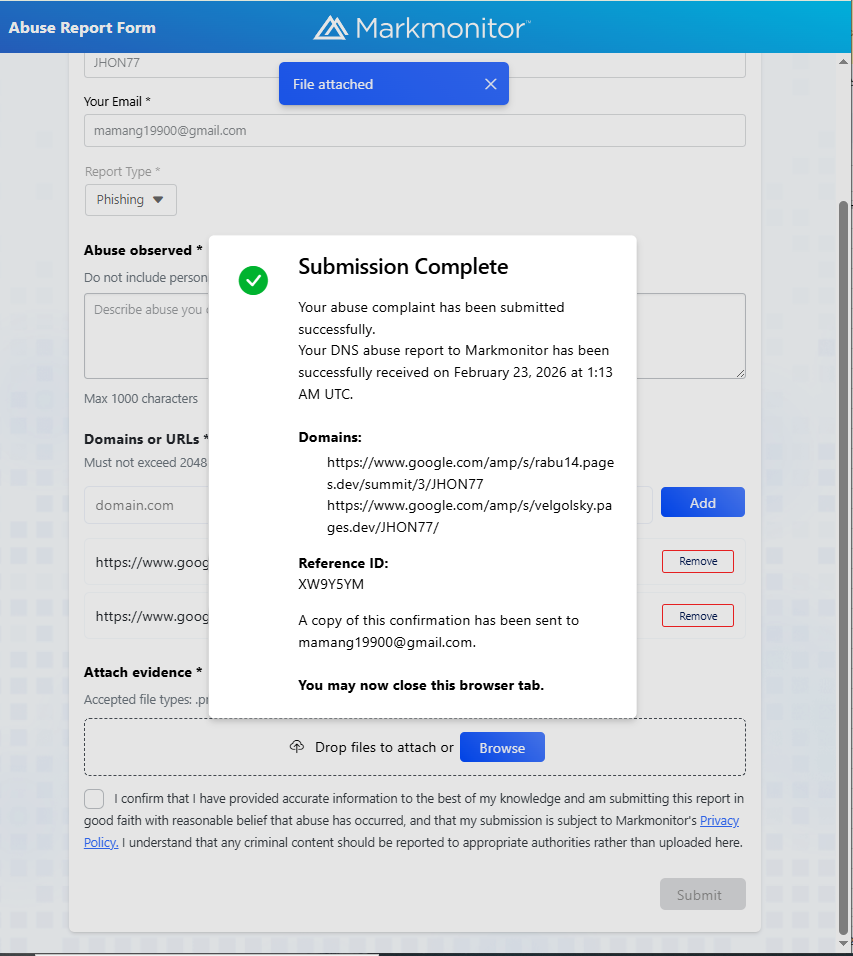Remove the first listed URL

tap(698, 562)
